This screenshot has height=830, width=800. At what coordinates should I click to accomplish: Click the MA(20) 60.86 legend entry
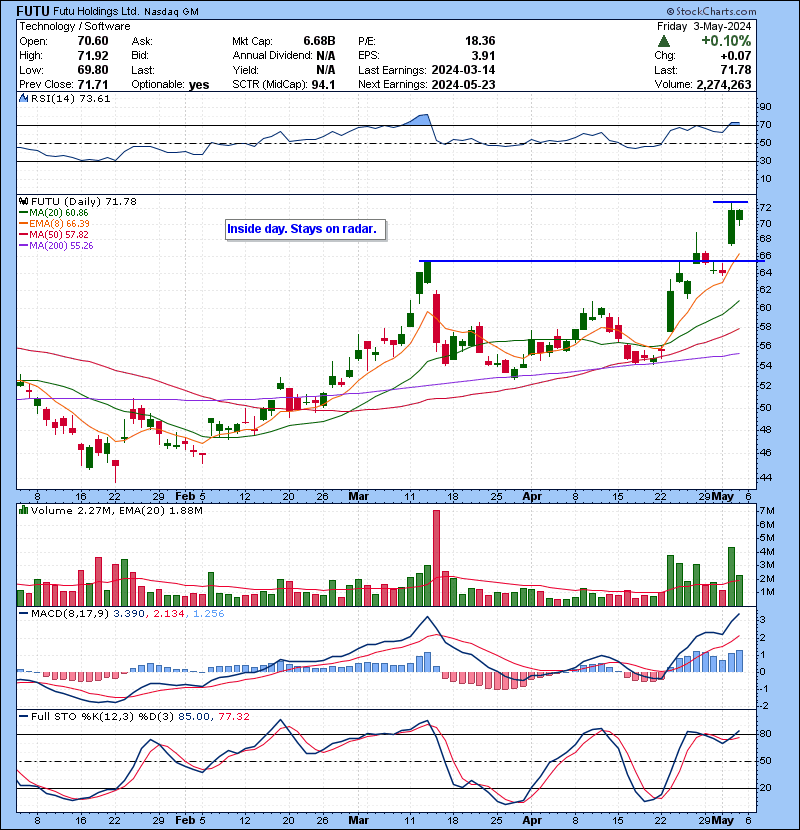coord(54,212)
